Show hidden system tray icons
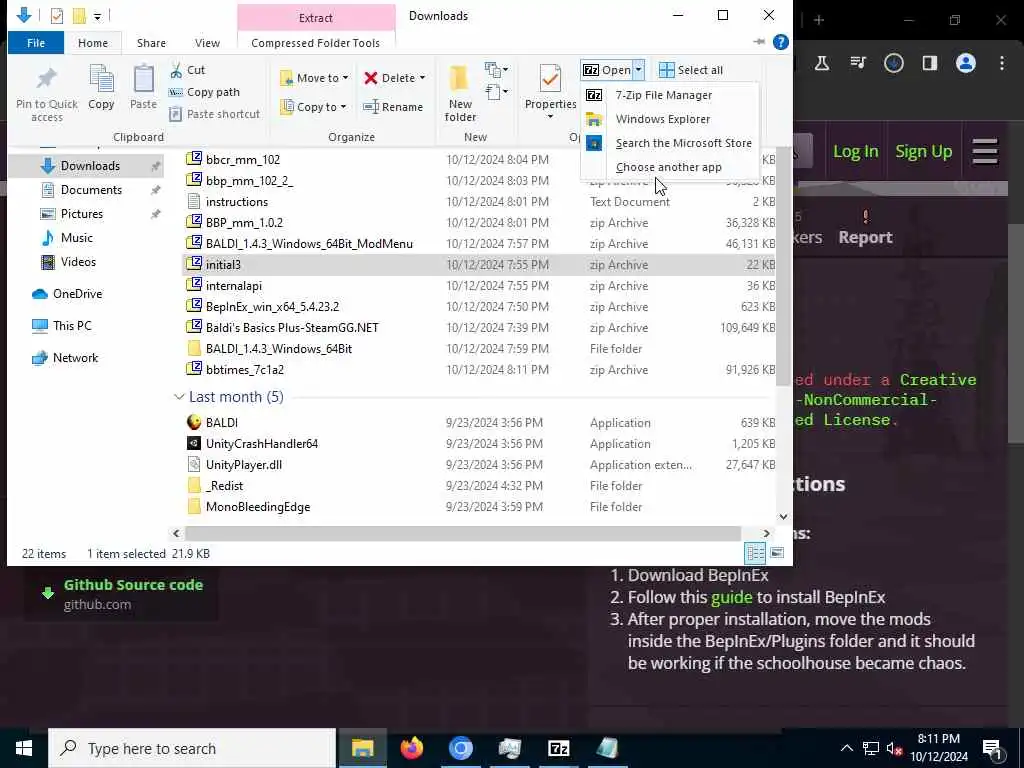Image resolution: width=1024 pixels, height=768 pixels. click(x=846, y=748)
